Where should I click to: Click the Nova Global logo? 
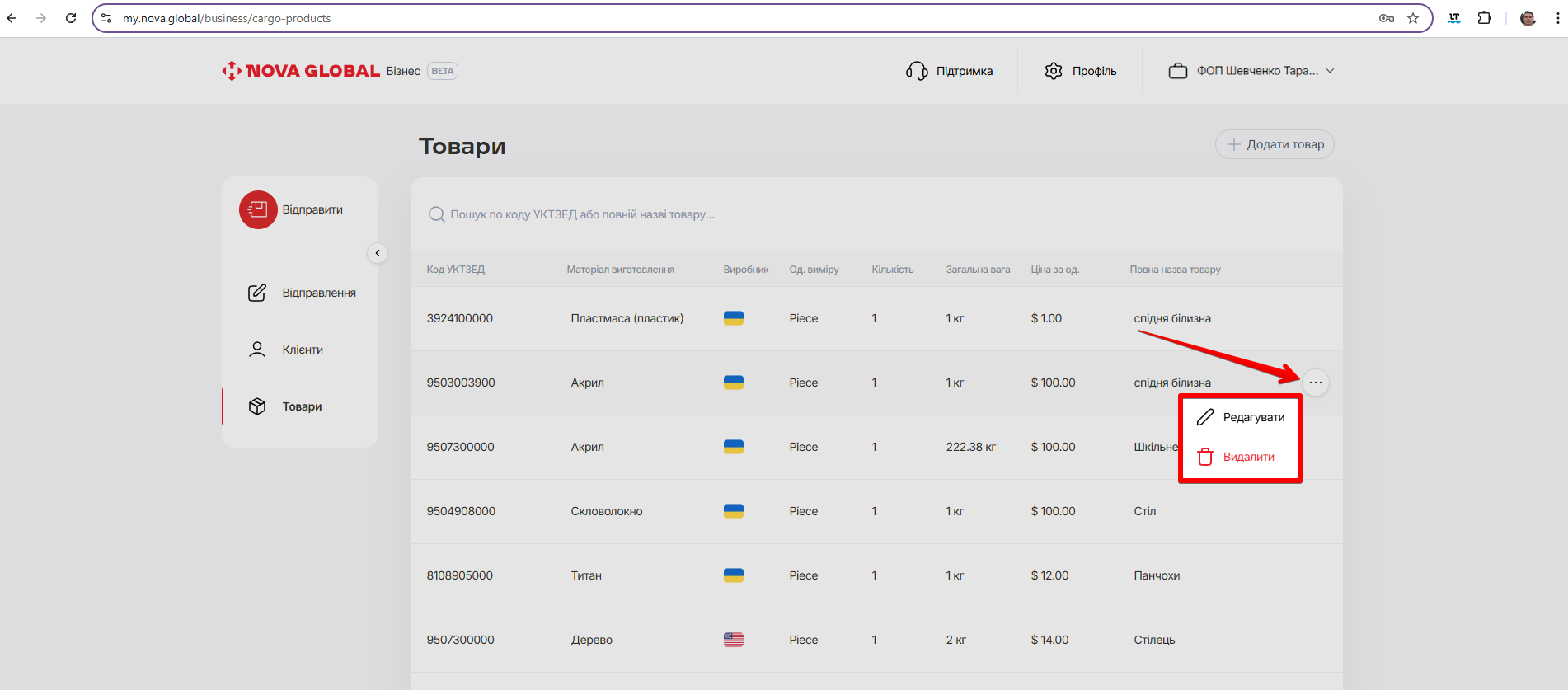coord(301,71)
